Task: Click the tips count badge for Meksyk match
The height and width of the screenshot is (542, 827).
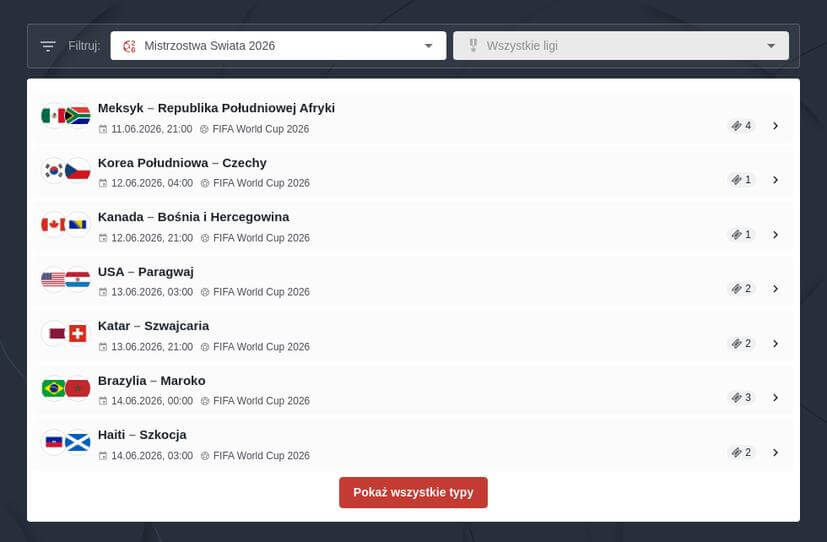Action: [x=741, y=126]
